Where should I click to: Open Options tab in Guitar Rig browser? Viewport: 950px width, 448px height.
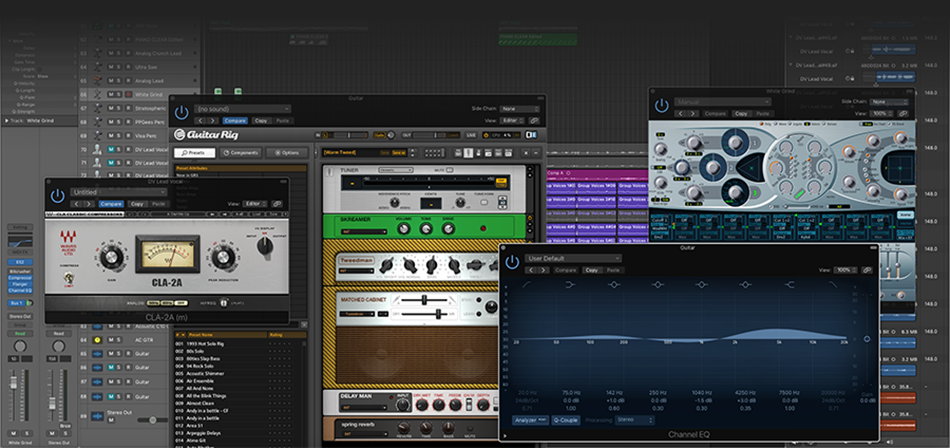pyautogui.click(x=287, y=153)
